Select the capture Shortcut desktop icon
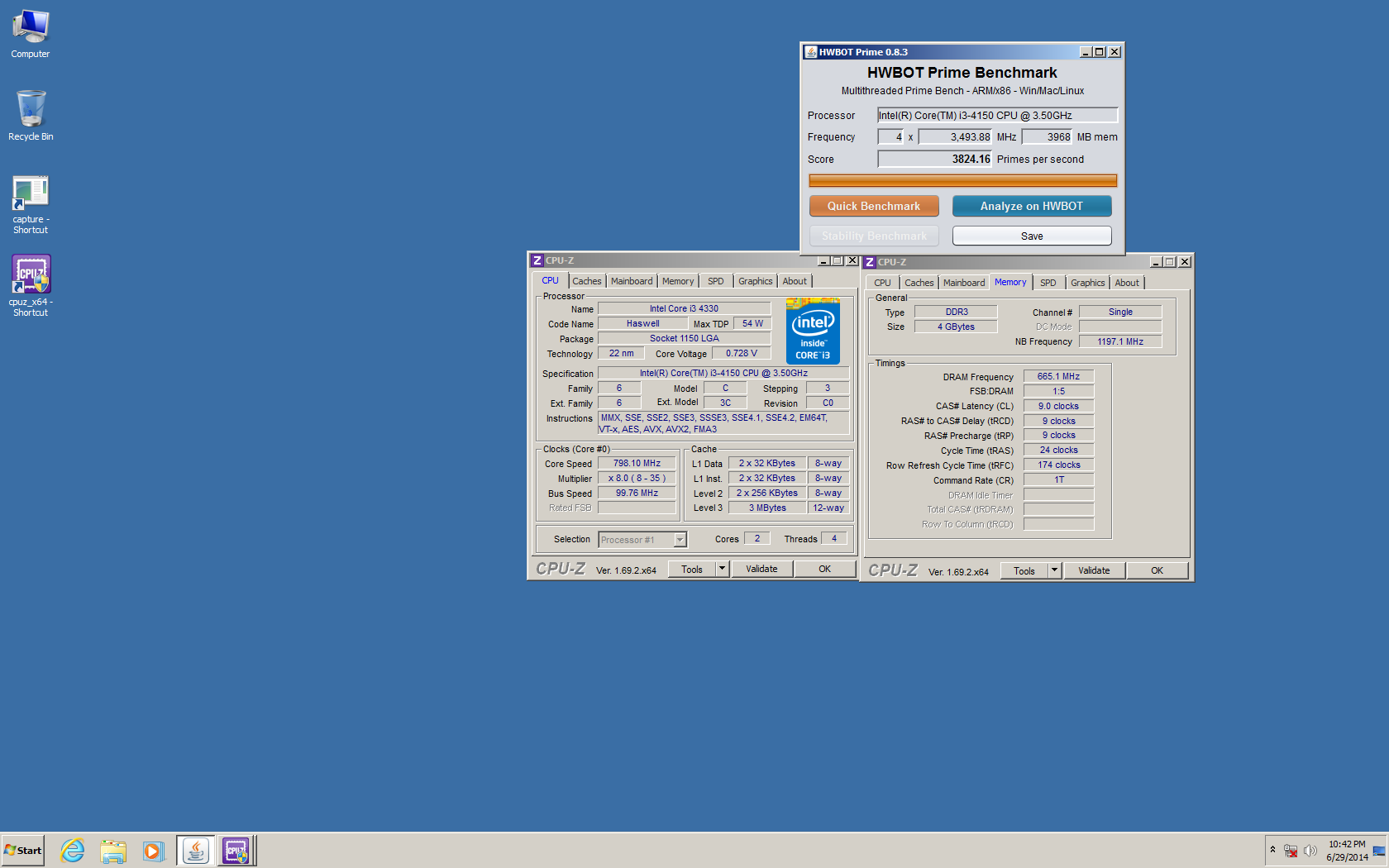Image resolution: width=1389 pixels, height=868 pixels. coord(31,204)
